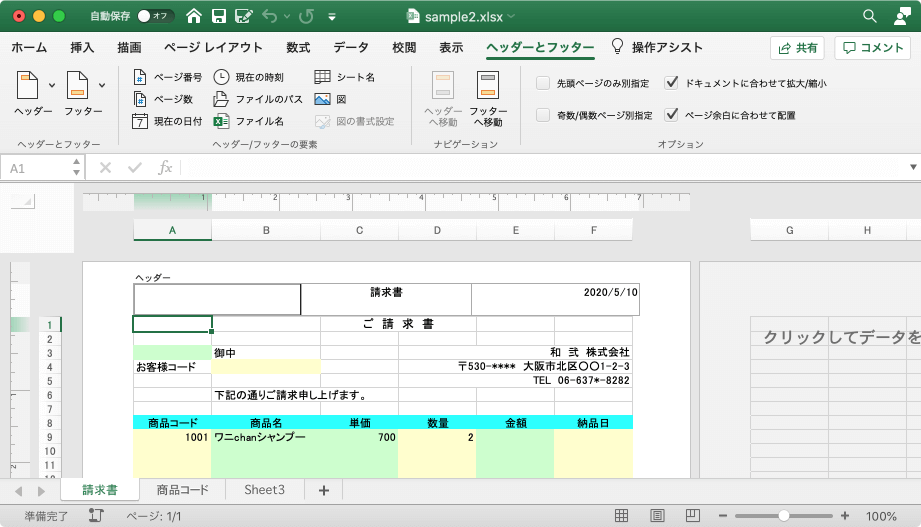Insert 現在の日付 current date
This screenshot has width=921, height=527.
tap(167, 122)
